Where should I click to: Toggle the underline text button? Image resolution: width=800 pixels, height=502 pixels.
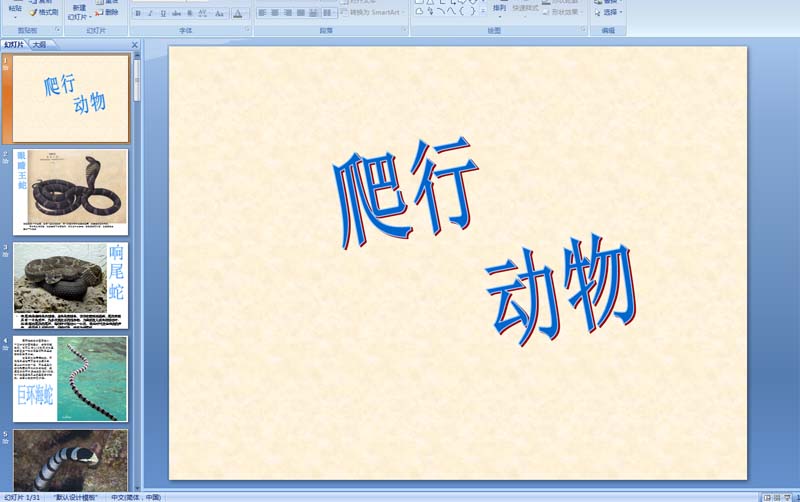click(x=164, y=14)
